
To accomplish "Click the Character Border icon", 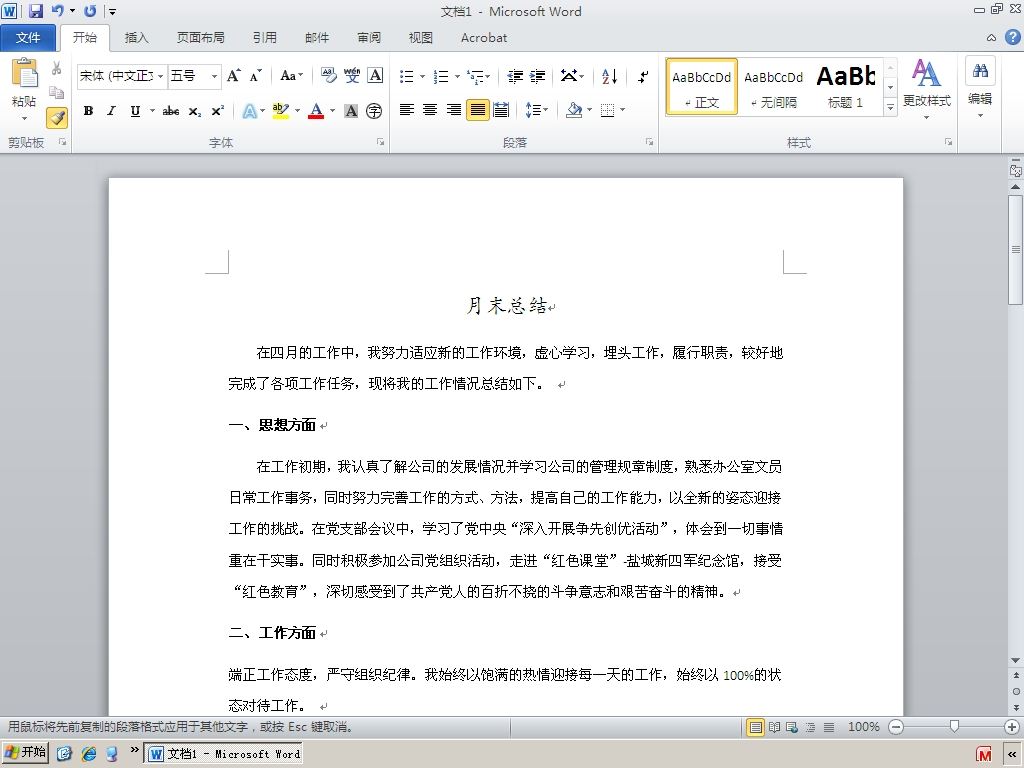I will click(x=376, y=76).
